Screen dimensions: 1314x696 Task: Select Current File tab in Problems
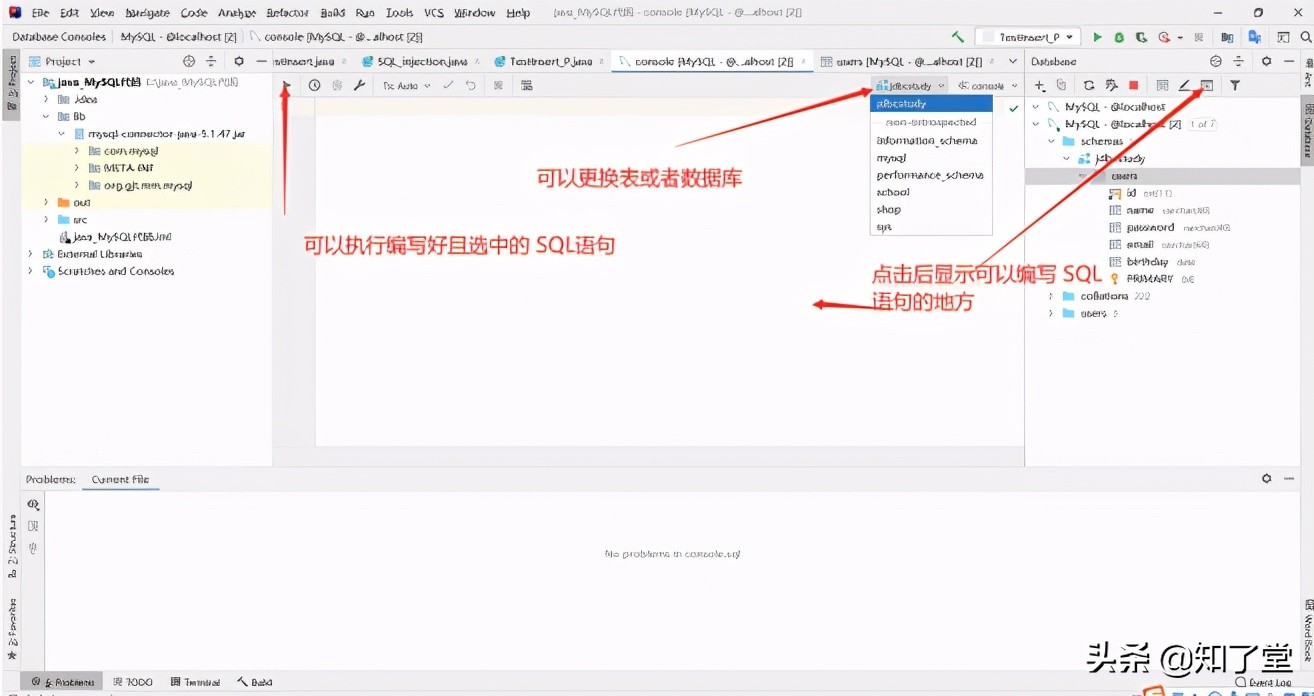tap(120, 479)
